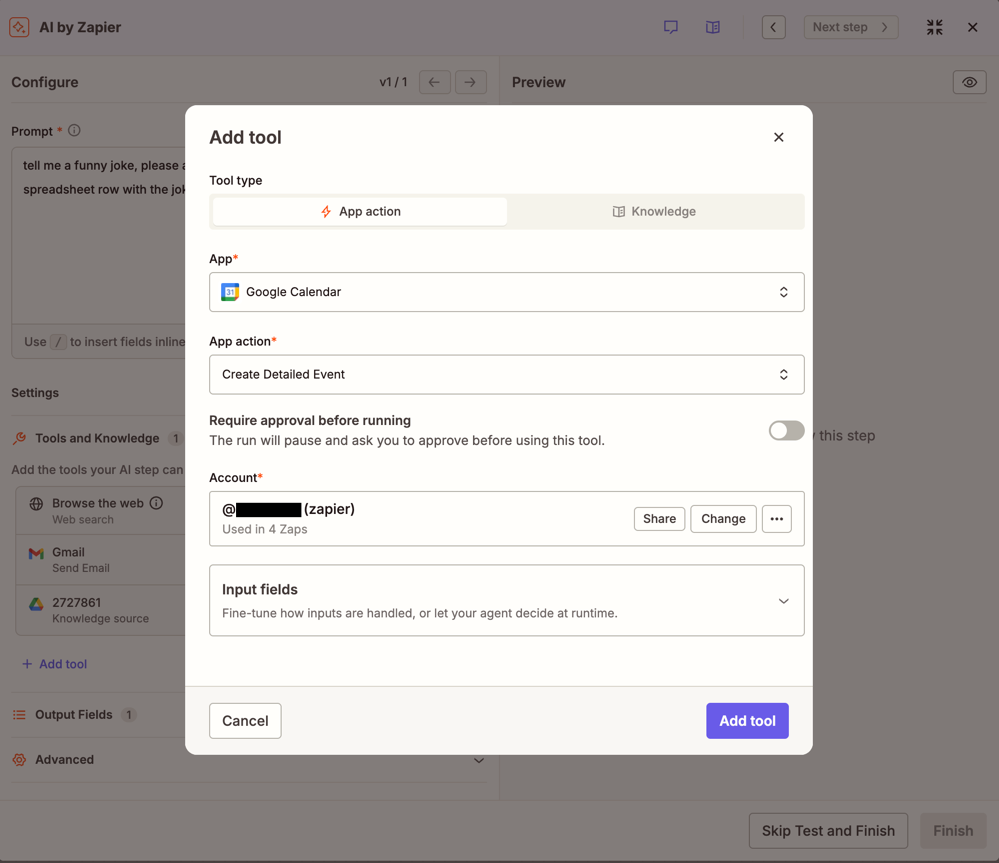Viewport: 999px width, 863px height.
Task: Open the comments speech bubble icon
Action: (x=671, y=27)
